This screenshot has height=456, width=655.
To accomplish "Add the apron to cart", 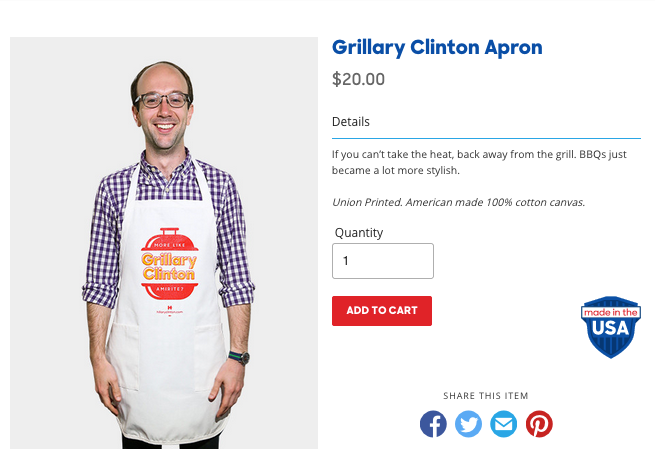I will [382, 311].
